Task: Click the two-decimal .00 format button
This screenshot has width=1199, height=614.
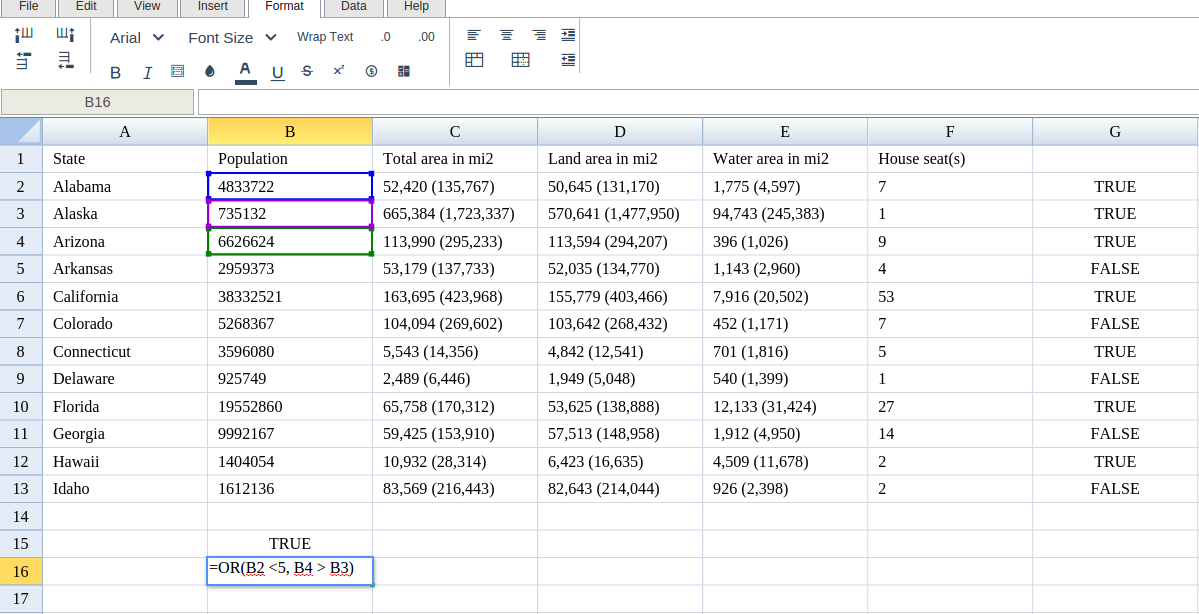Action: point(427,37)
